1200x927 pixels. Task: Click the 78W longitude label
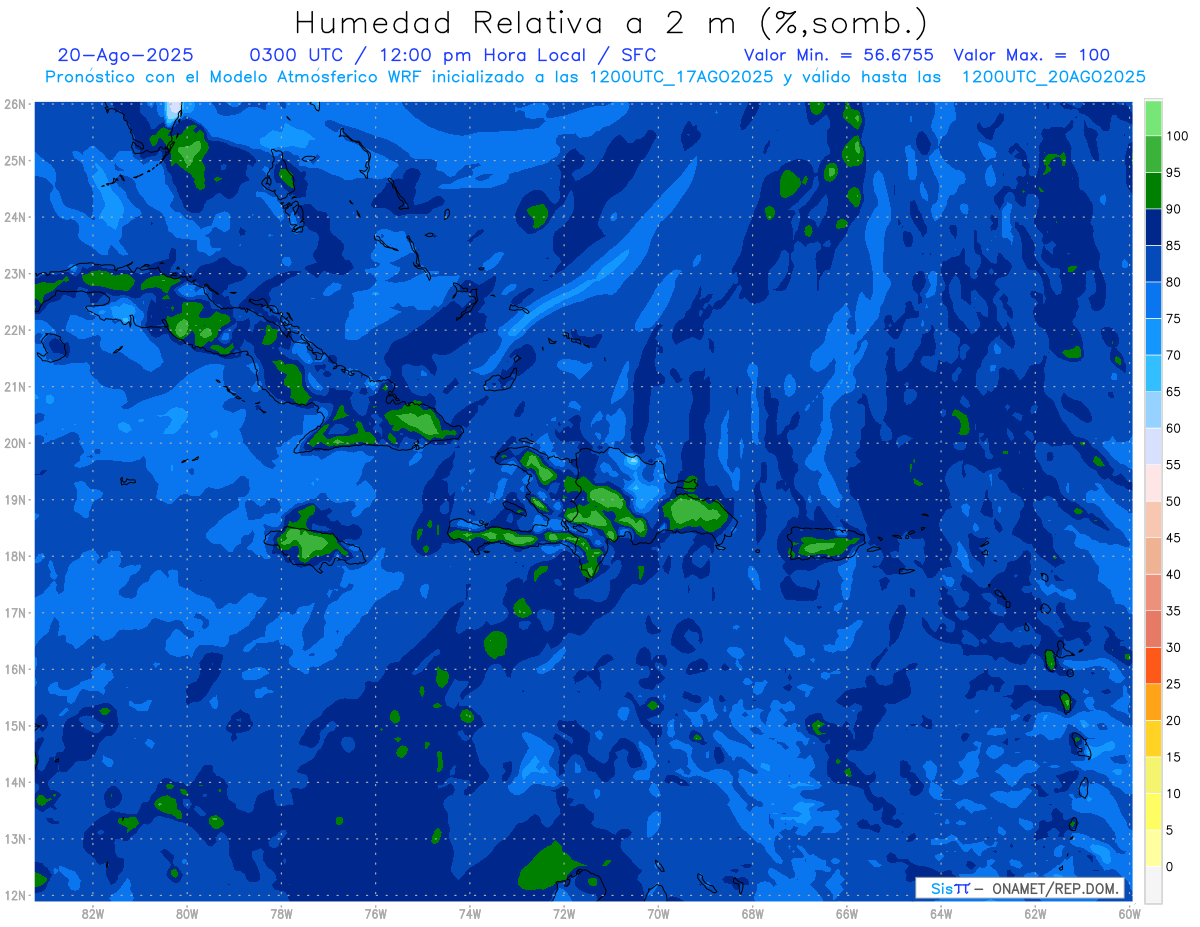tap(281, 914)
